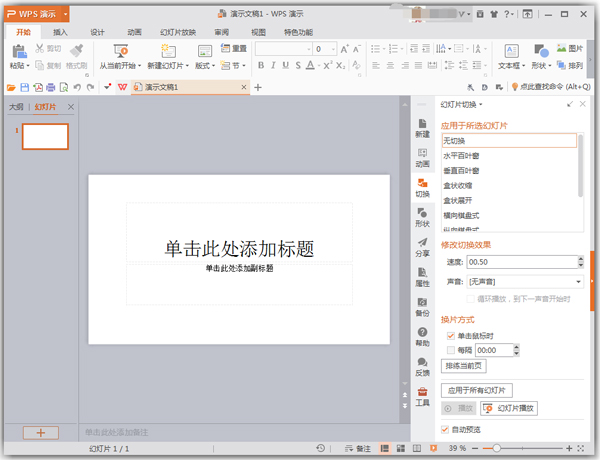Screen dimensions: 600x460
Task: Apply Underline formatting
Action: 285,65
